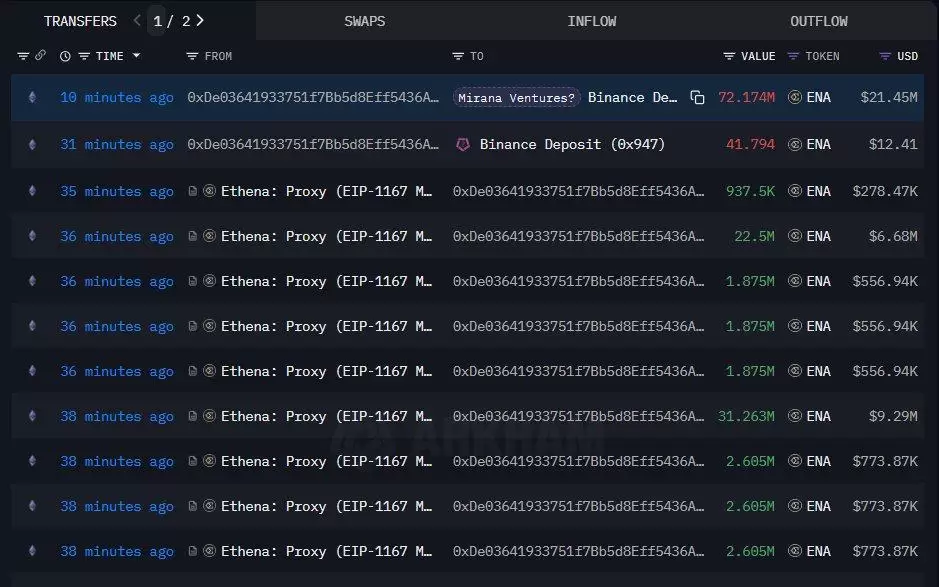Select the 72.174M value
This screenshot has width=939, height=587.
[x=746, y=97]
